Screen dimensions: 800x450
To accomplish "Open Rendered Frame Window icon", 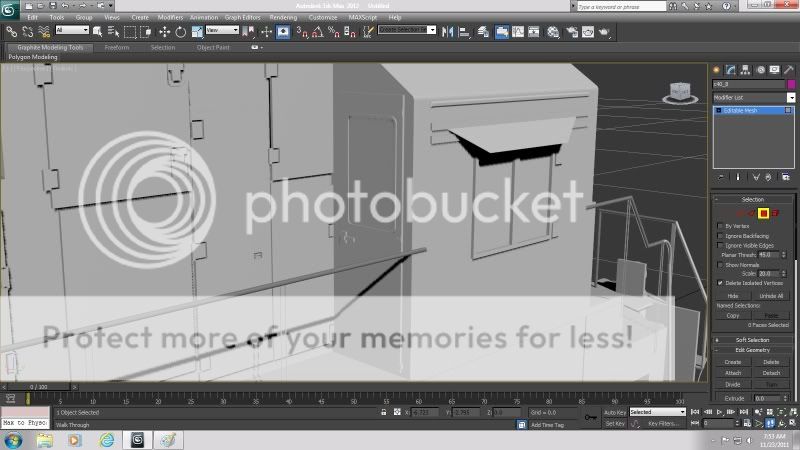I will click(588, 32).
